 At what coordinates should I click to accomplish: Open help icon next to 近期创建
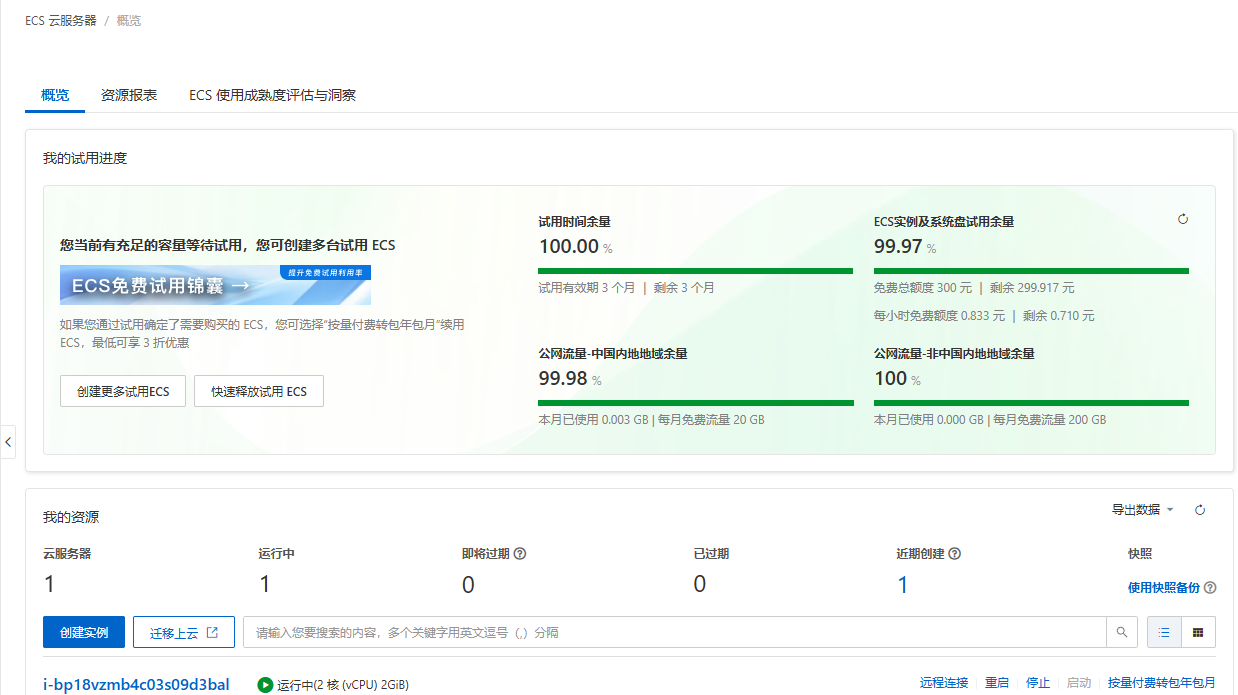(x=955, y=554)
